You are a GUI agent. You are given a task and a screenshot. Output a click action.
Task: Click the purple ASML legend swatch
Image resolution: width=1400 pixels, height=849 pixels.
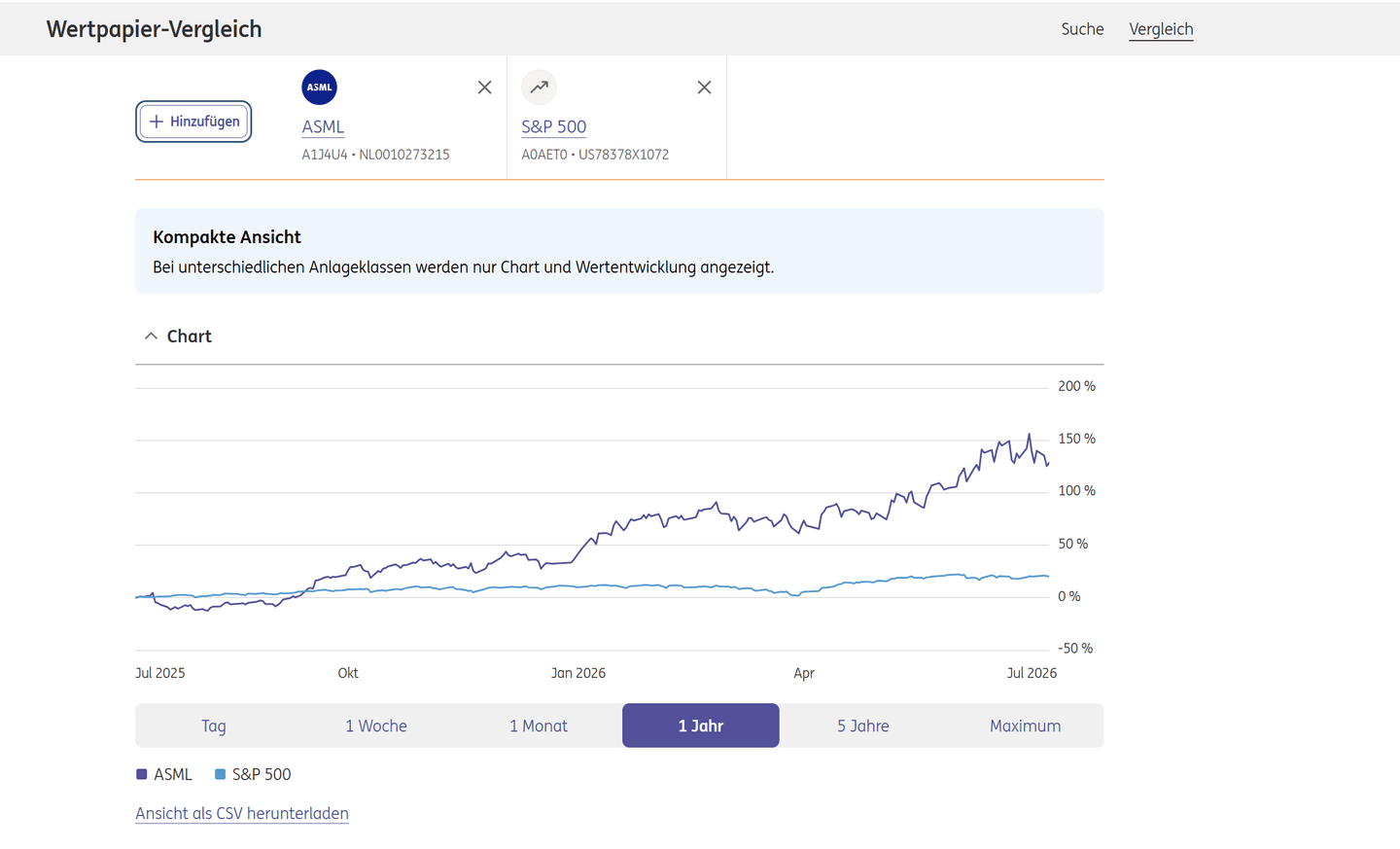point(141,774)
